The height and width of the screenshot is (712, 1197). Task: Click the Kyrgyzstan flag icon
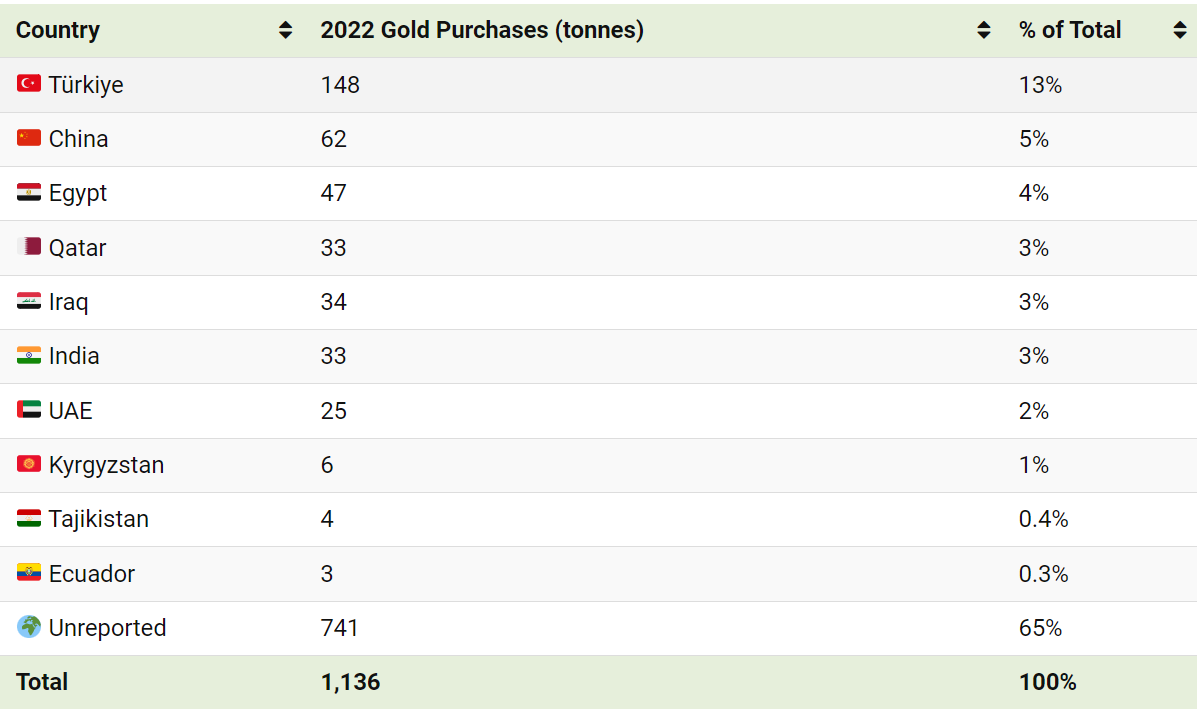[29, 464]
